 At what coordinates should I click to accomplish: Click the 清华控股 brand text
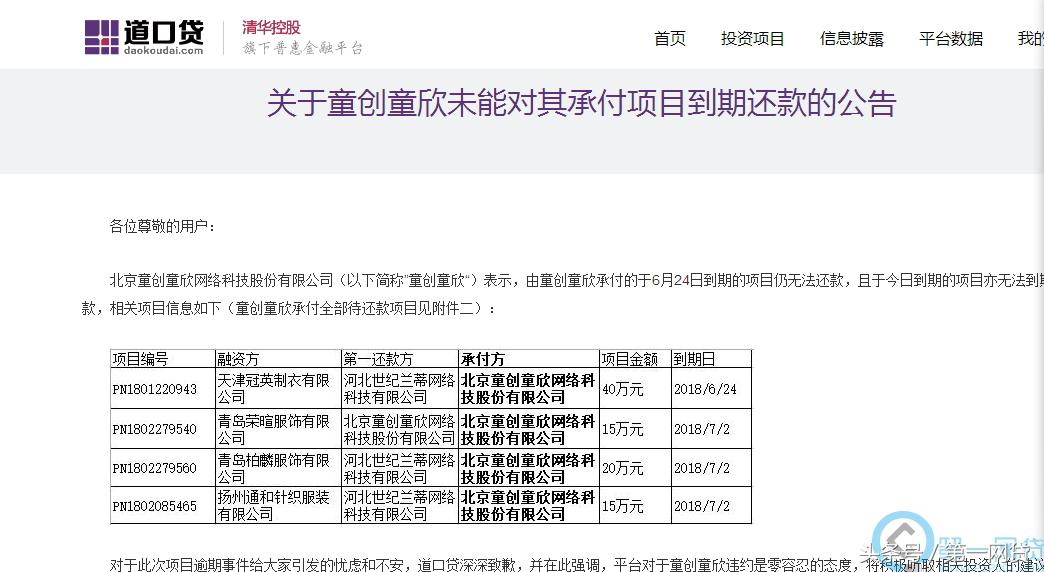coord(271,27)
